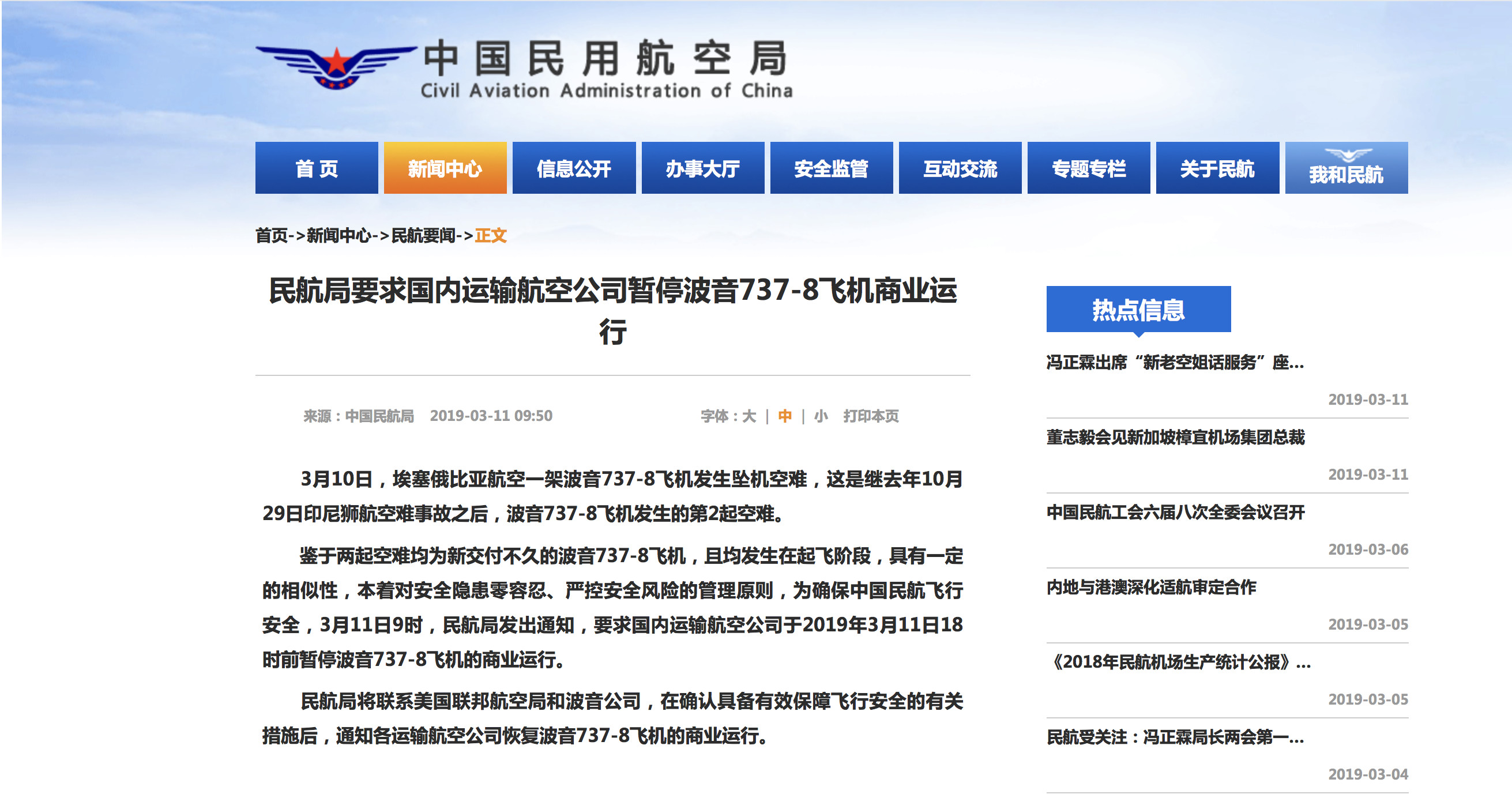The height and width of the screenshot is (798, 1512).
Task: Open the 互动交流 navigation tab
Action: pos(960,168)
